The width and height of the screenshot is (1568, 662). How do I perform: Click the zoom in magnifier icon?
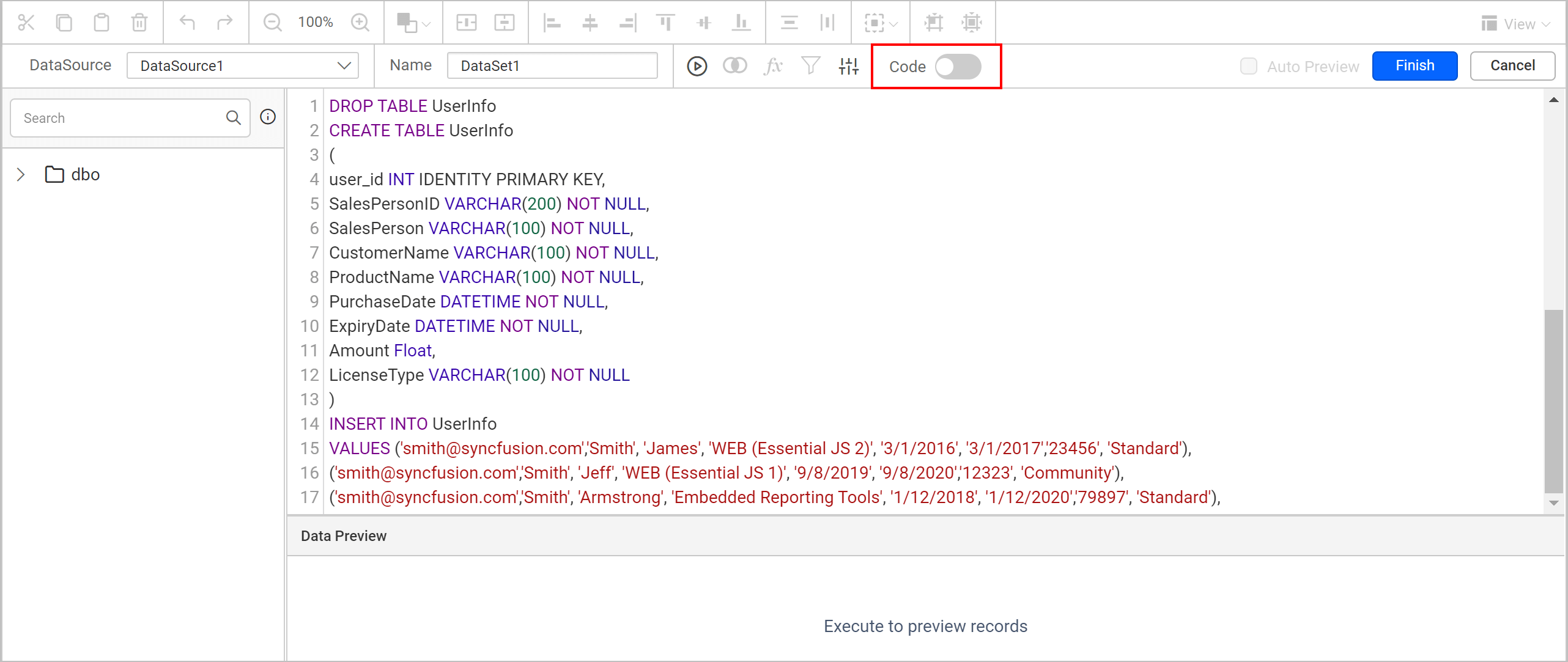click(x=360, y=23)
